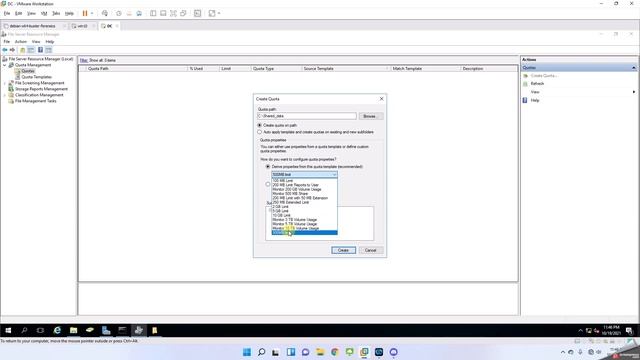Collapse the Quotas section in Actions pane

click(633, 68)
